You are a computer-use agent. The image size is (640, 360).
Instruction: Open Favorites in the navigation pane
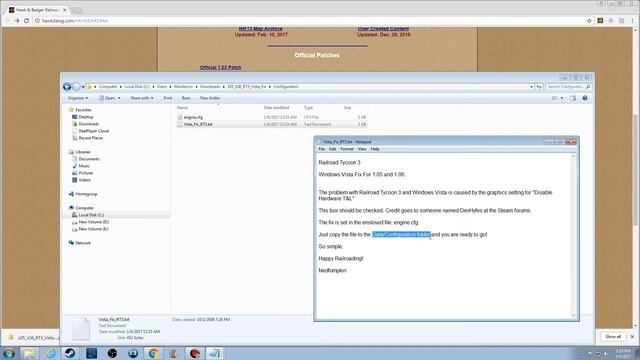(x=83, y=110)
